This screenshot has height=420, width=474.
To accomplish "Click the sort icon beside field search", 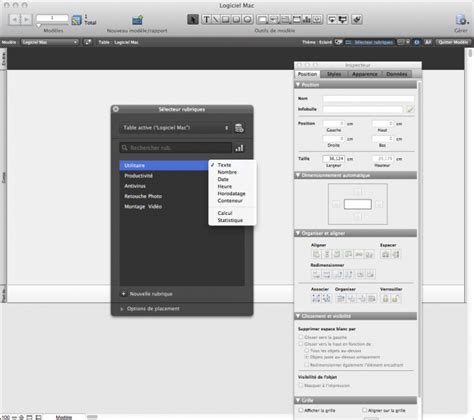I will click(239, 148).
